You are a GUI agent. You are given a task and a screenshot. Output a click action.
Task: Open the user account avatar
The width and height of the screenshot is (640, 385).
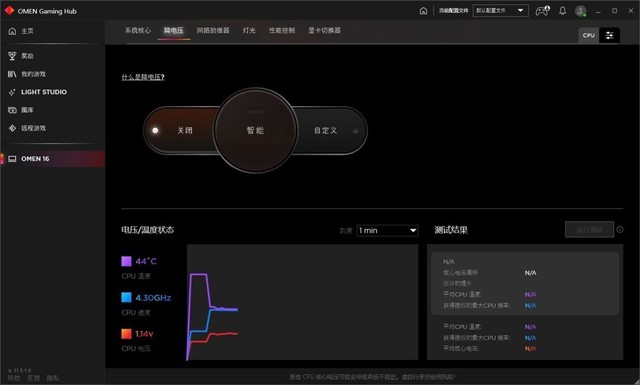click(x=580, y=11)
